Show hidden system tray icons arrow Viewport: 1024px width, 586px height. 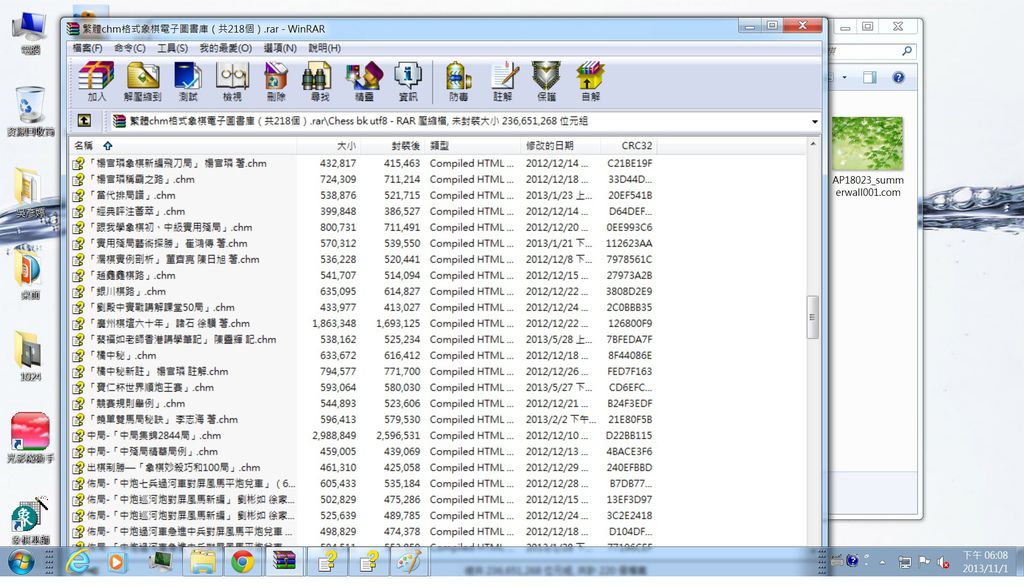pyautogui.click(x=882, y=562)
